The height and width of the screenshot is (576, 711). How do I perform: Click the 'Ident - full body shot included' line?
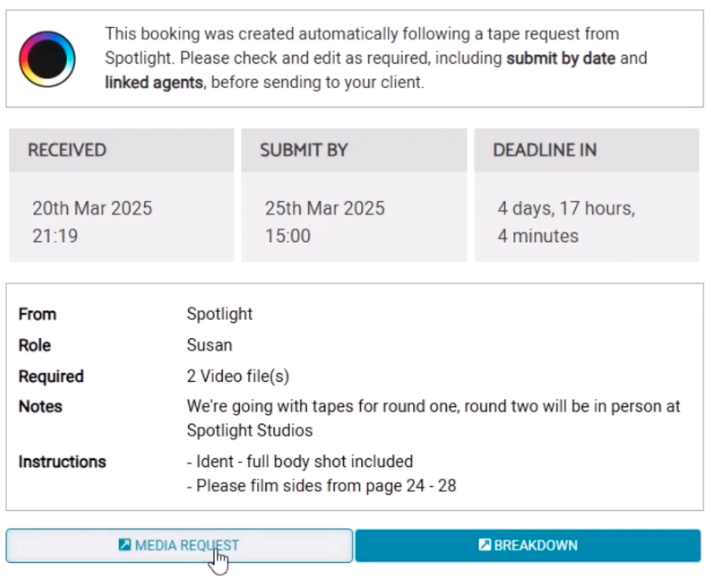[x=300, y=462]
